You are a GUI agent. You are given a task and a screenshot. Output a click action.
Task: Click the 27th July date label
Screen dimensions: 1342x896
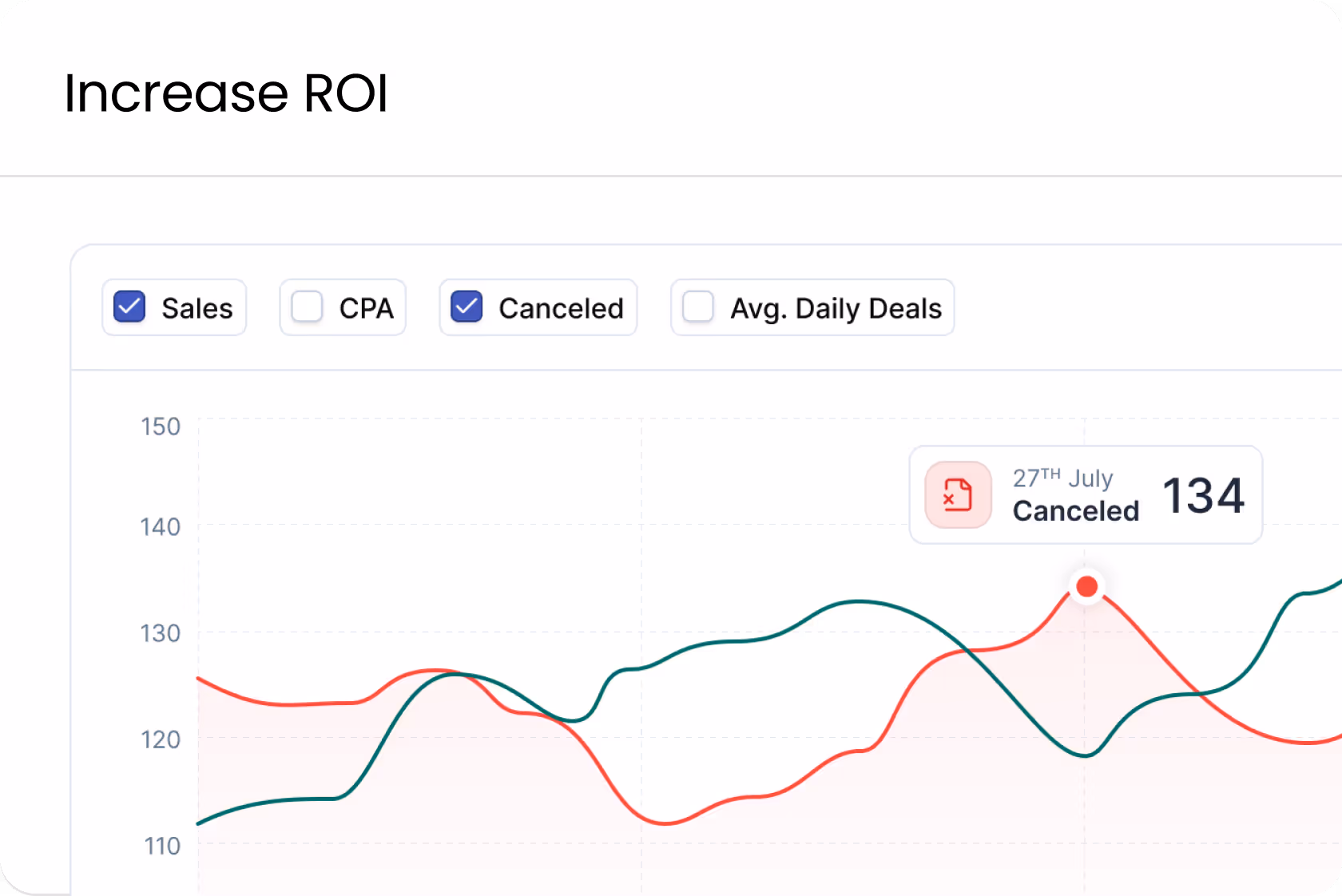pyautogui.click(x=1062, y=478)
